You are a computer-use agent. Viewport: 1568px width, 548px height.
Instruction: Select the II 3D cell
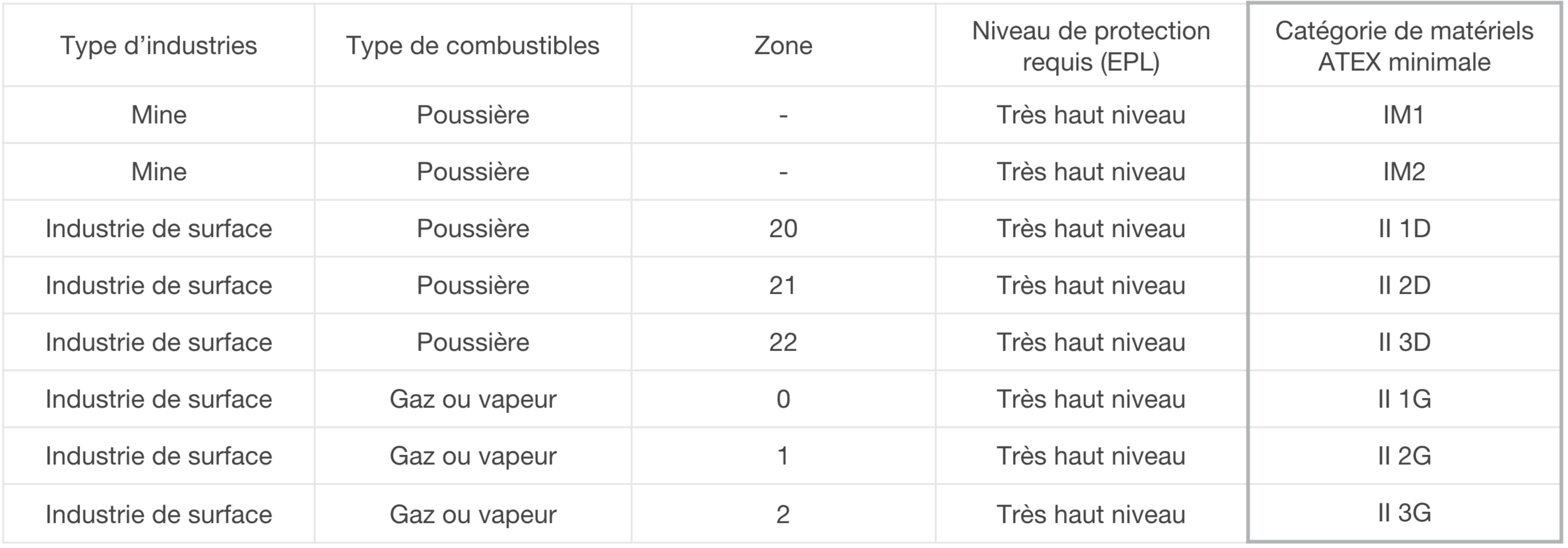pyautogui.click(x=1404, y=342)
